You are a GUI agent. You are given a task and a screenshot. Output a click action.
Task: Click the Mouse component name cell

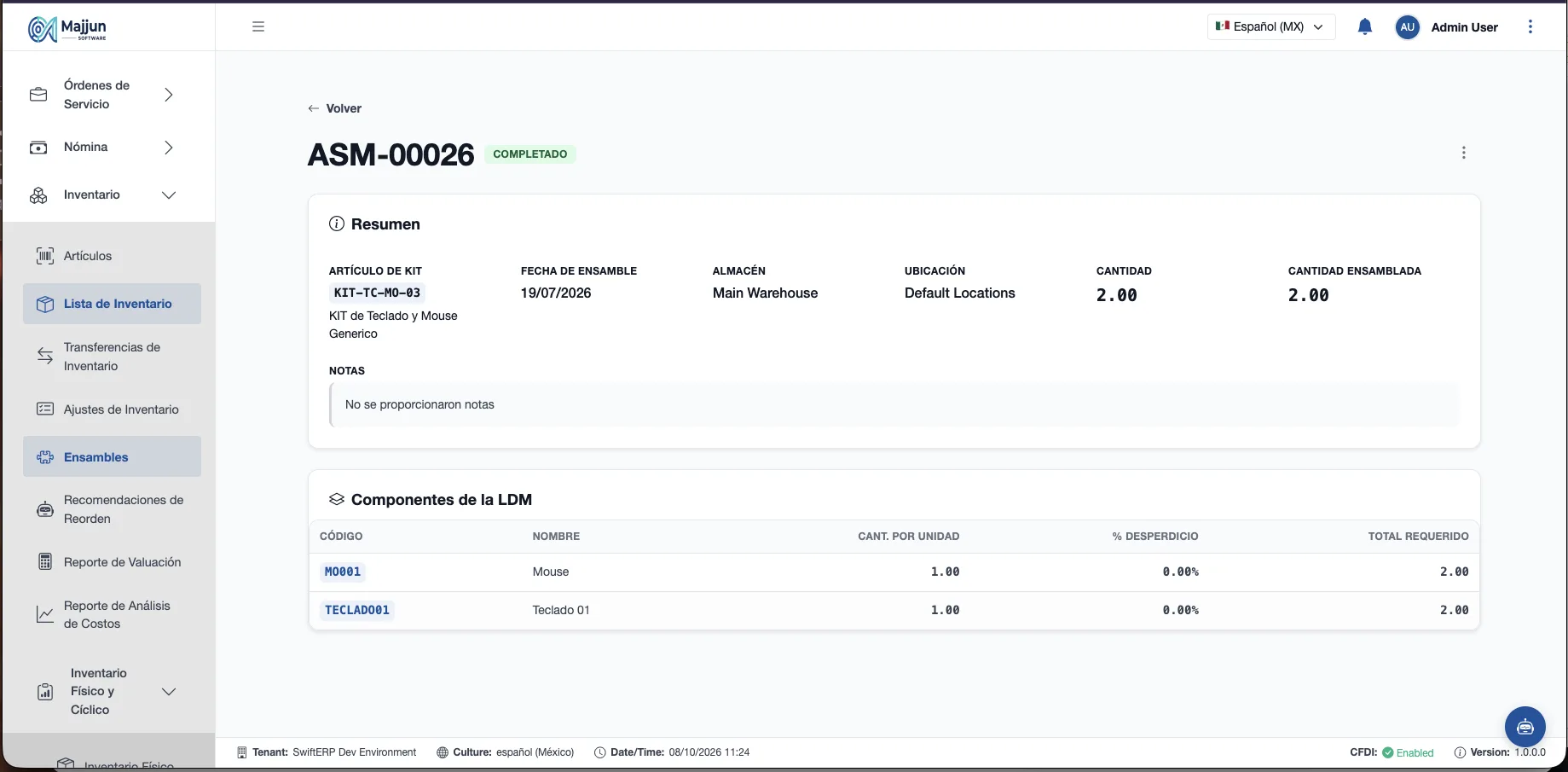551,572
